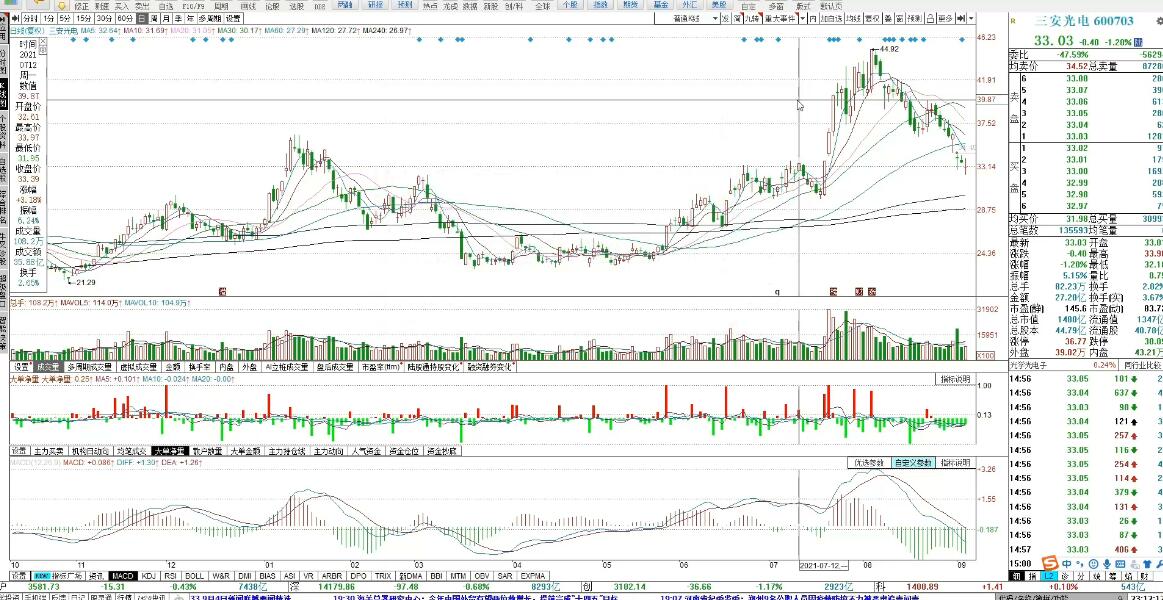
Task: Toggle the 日 daily period button
Action: point(141,19)
